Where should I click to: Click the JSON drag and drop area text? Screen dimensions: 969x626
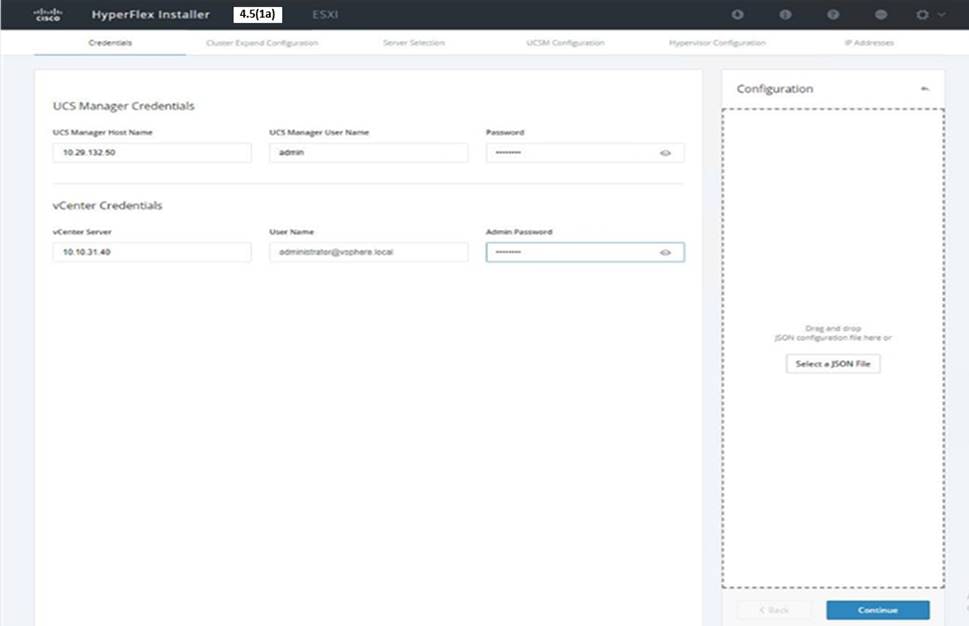click(833, 333)
